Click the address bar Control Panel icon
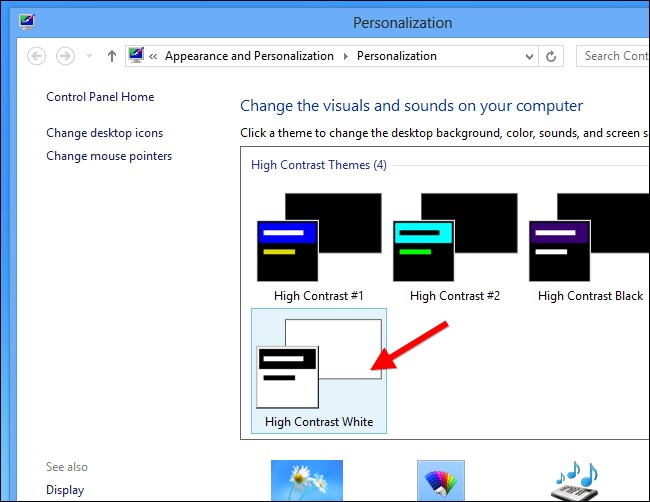This screenshot has height=502, width=650. [x=136, y=56]
